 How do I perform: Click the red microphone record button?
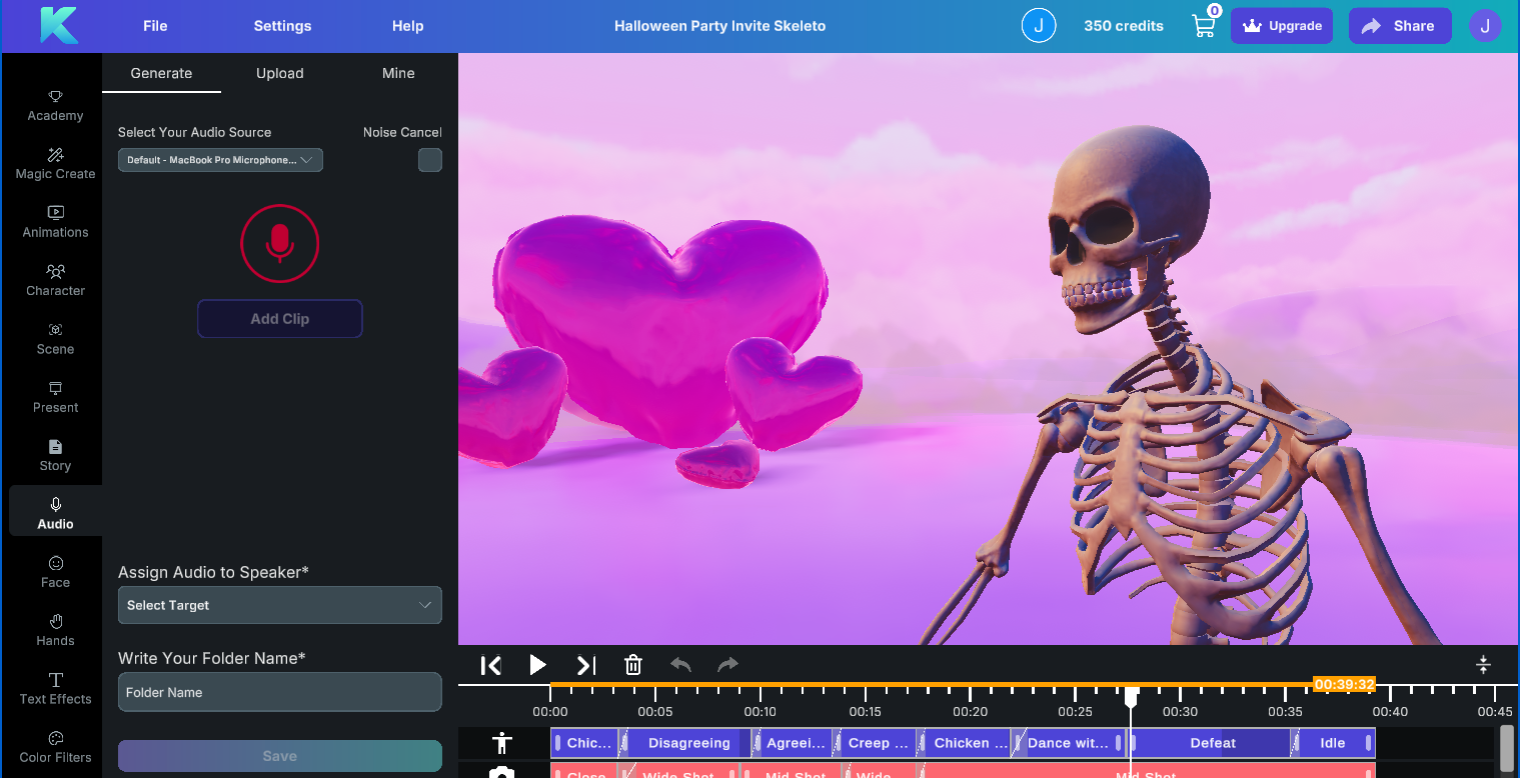[279, 243]
